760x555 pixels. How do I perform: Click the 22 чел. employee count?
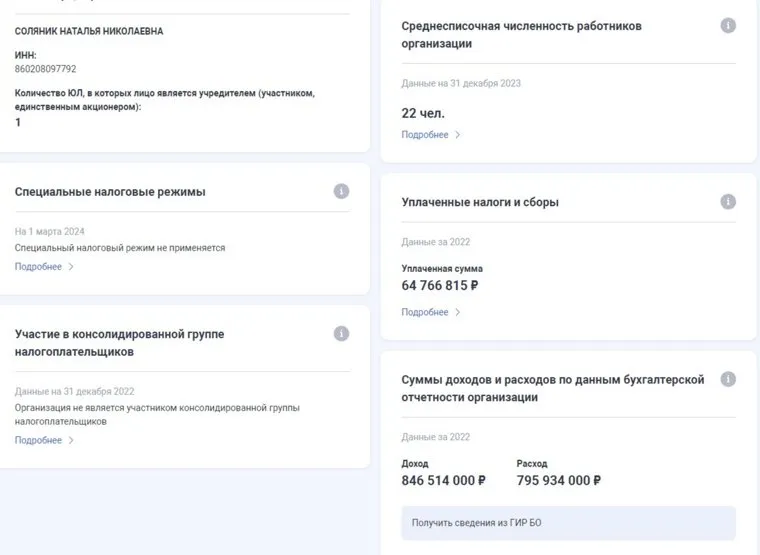point(423,113)
